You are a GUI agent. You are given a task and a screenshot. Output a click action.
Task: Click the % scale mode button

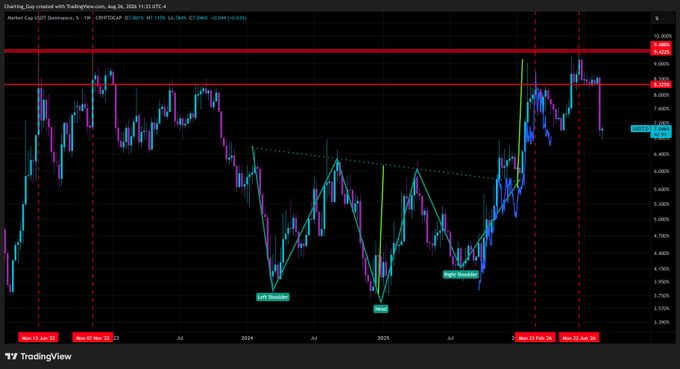(662, 18)
